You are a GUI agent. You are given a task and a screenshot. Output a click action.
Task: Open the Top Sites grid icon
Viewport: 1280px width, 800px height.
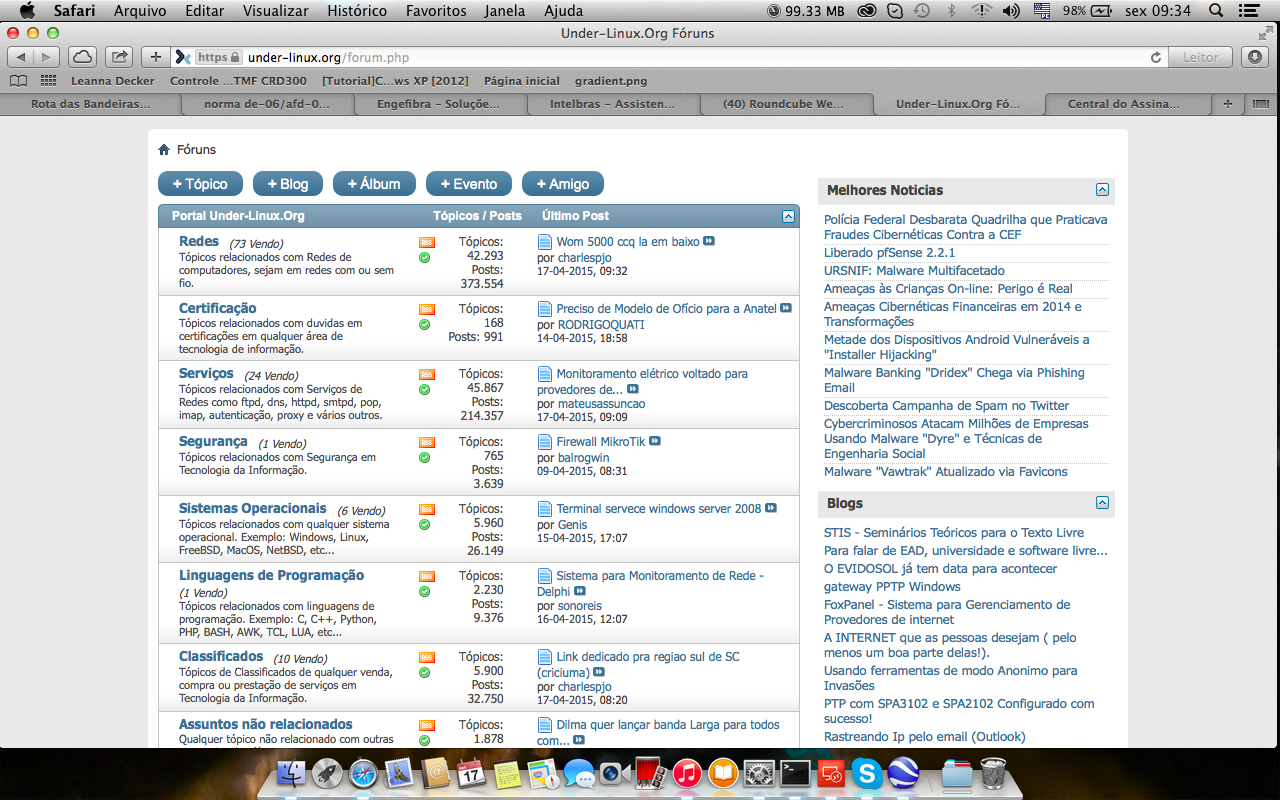(x=48, y=81)
